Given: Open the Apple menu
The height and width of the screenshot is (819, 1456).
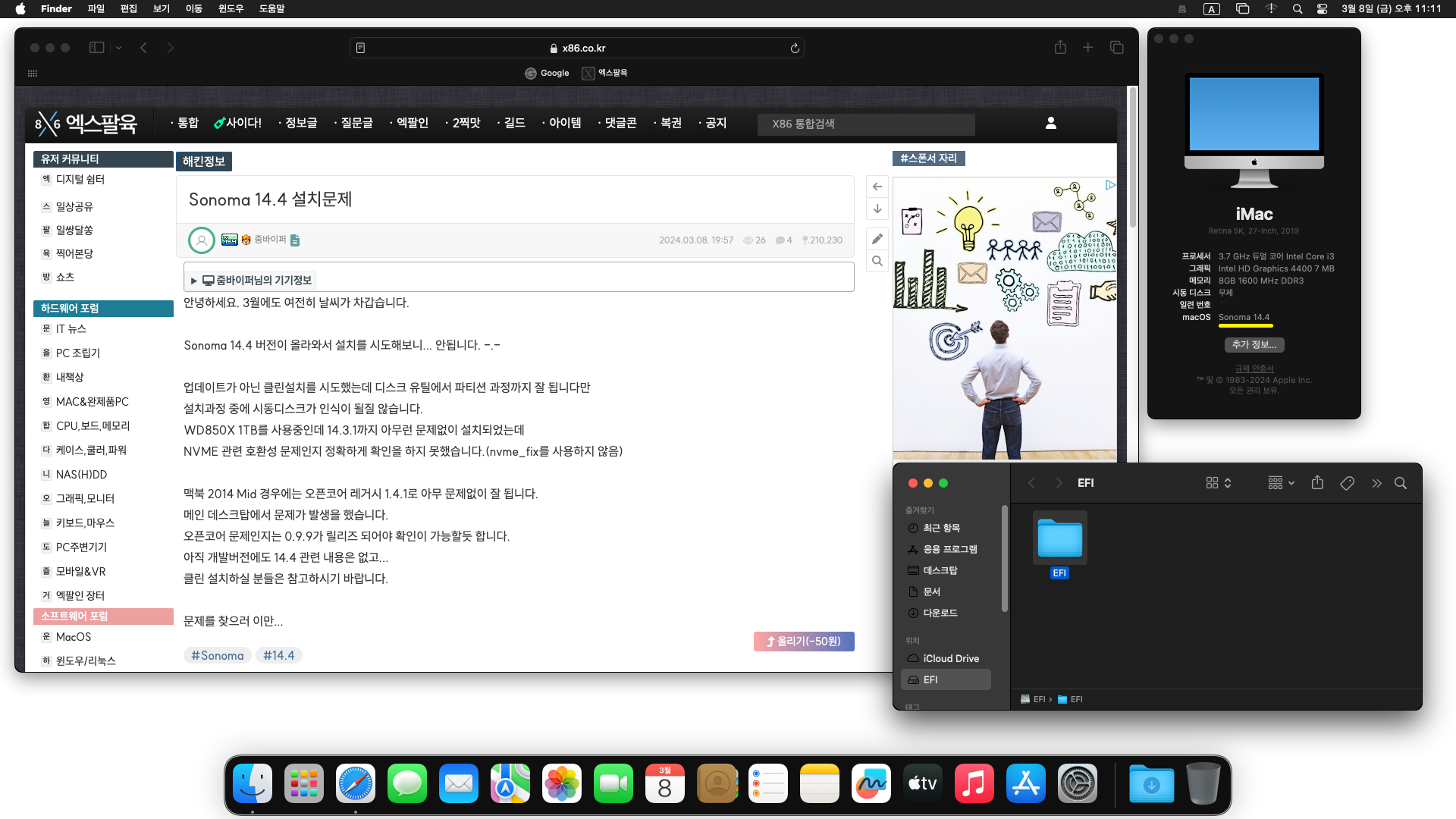Looking at the screenshot, I should pyautogui.click(x=20, y=9).
